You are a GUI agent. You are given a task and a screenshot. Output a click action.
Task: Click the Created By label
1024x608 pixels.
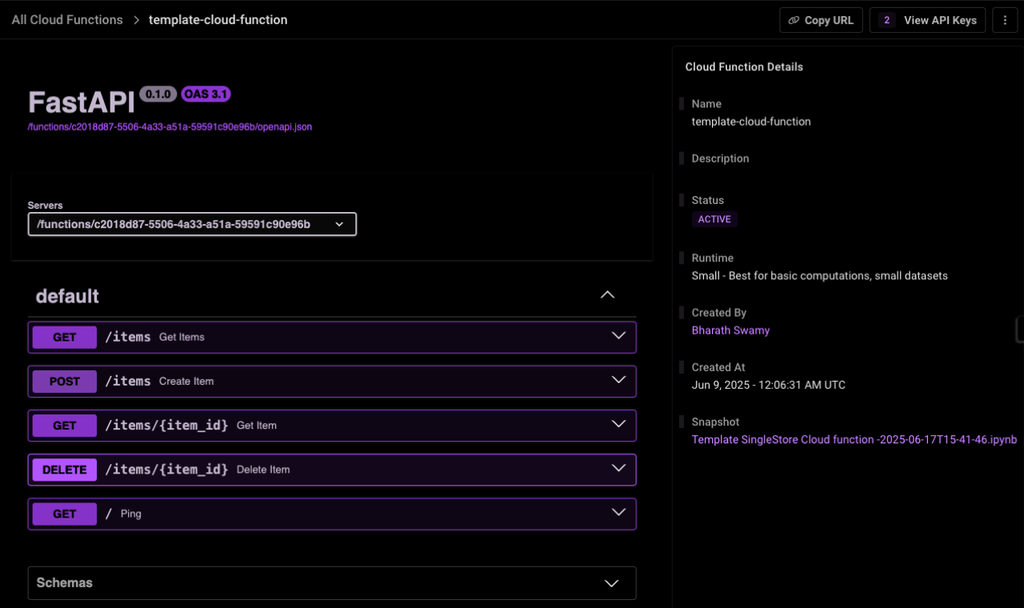coord(719,313)
